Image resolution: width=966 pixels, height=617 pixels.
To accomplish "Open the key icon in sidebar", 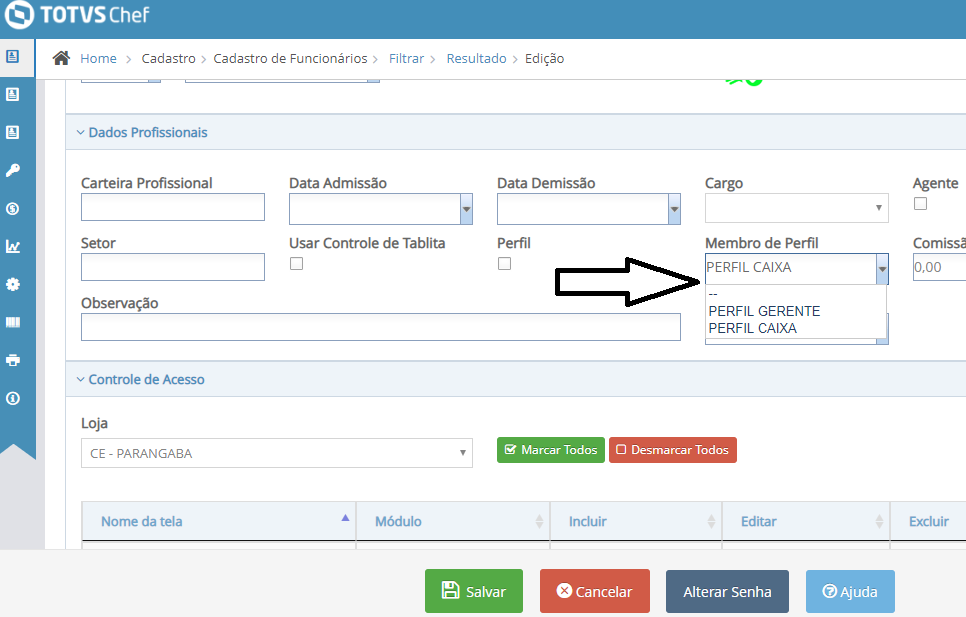I will point(12,171).
